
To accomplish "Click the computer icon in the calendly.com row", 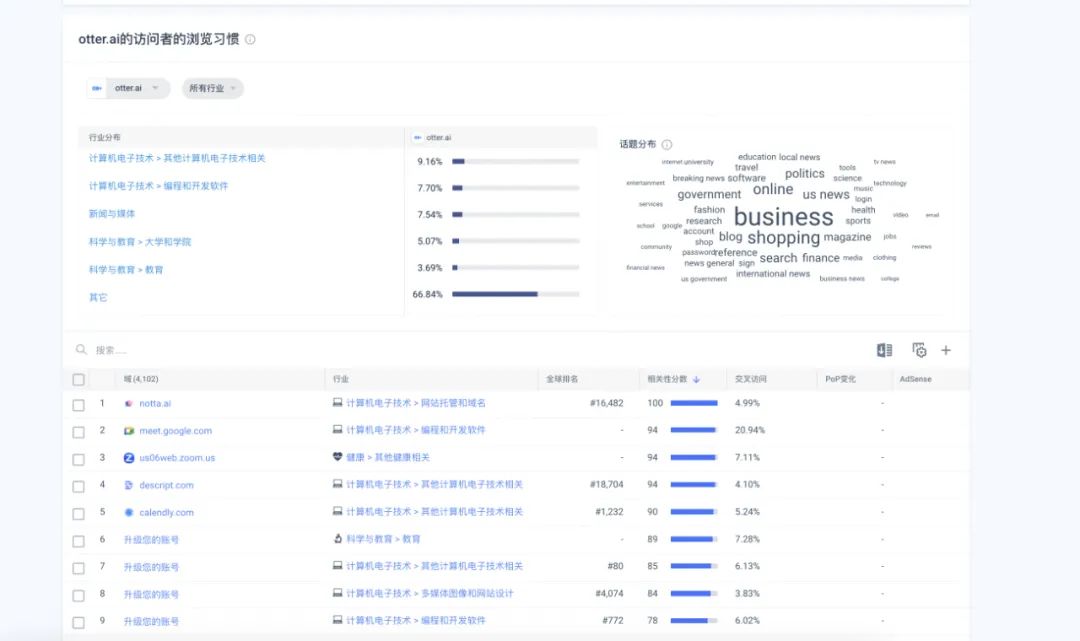I will (338, 512).
